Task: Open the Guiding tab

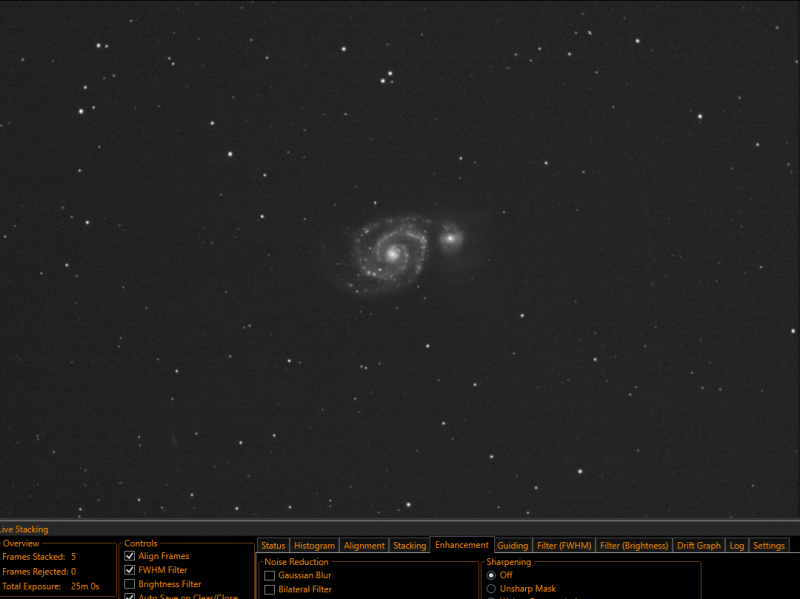Action: tap(512, 545)
